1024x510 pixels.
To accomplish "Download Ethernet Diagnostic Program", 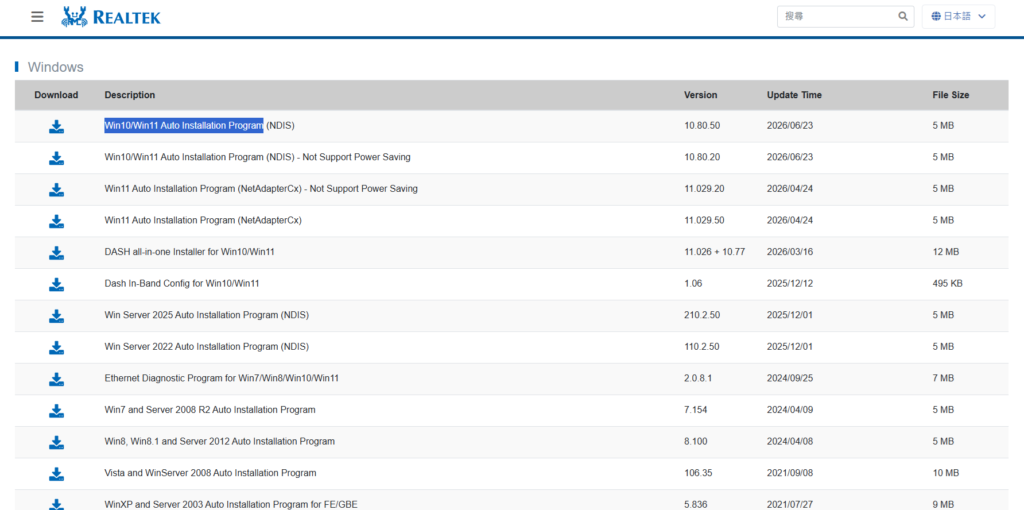I will [57, 379].
